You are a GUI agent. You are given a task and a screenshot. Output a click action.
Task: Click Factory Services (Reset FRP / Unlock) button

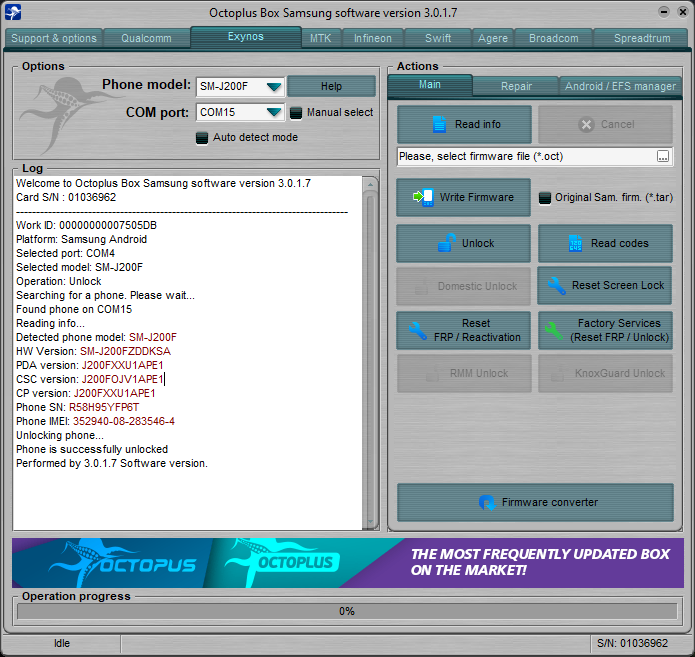(x=605, y=330)
